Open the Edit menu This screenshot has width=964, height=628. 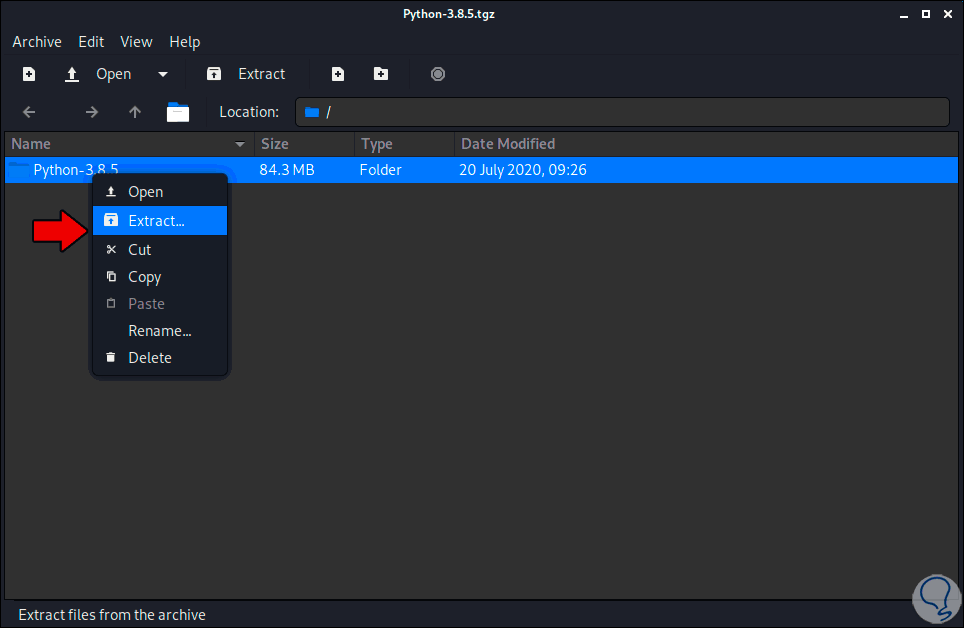click(x=91, y=42)
